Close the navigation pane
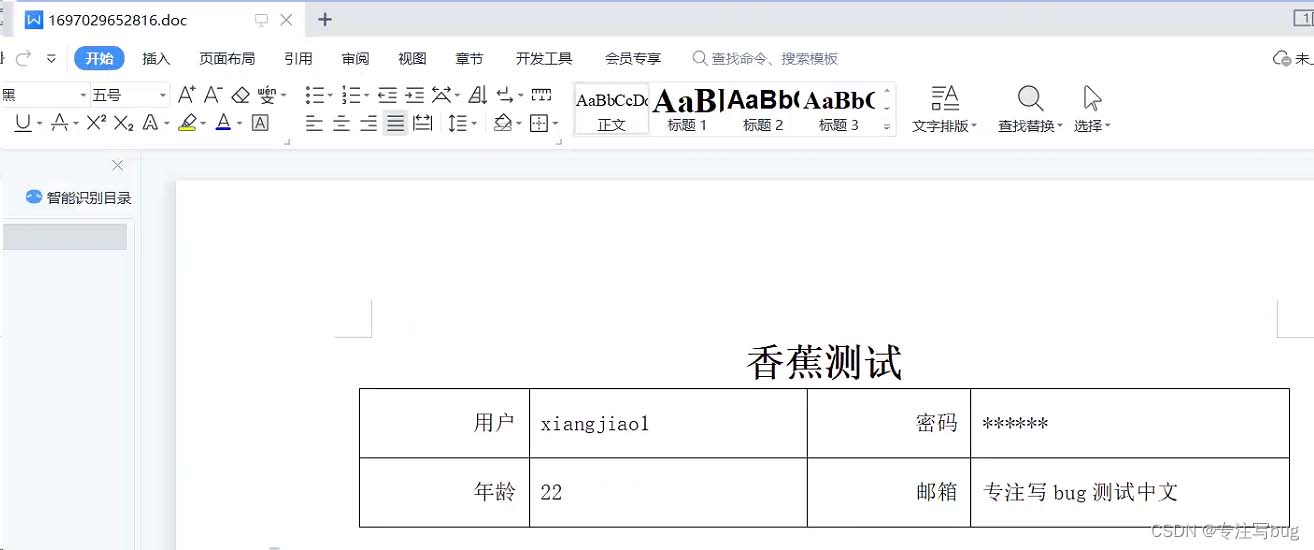 tap(117, 165)
